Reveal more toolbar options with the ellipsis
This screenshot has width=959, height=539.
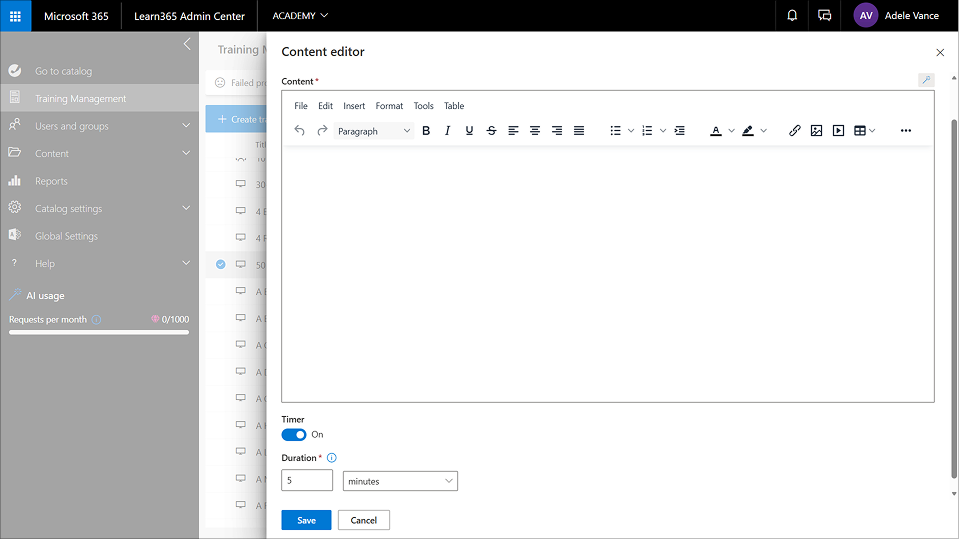pyautogui.click(x=906, y=131)
